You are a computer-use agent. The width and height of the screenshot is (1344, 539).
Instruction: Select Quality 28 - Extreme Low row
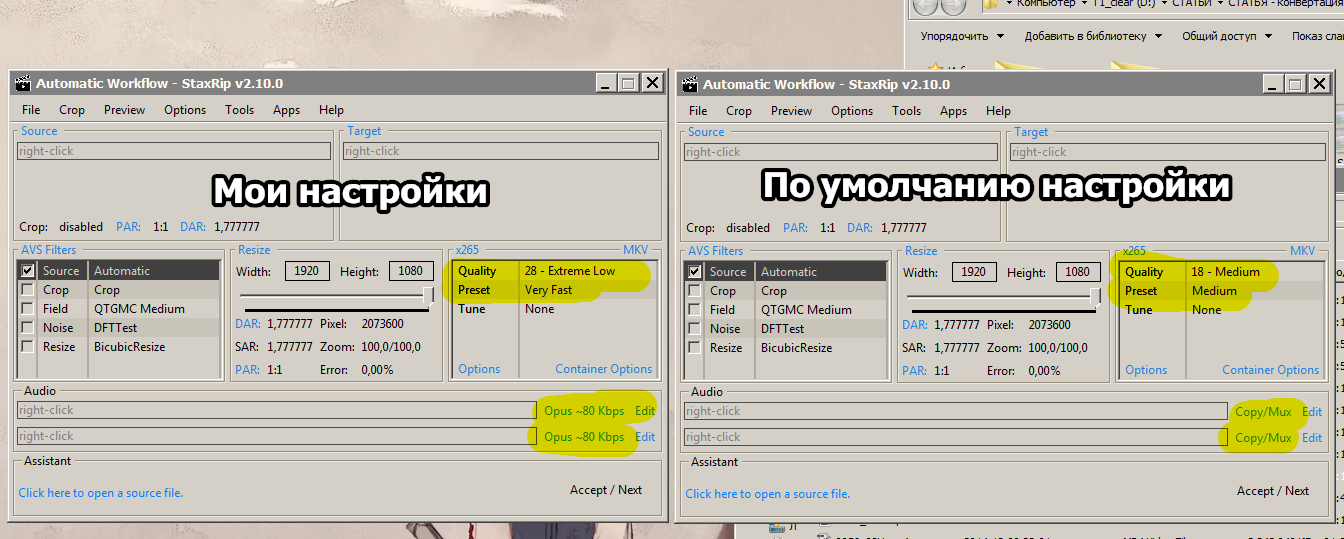coord(555,271)
